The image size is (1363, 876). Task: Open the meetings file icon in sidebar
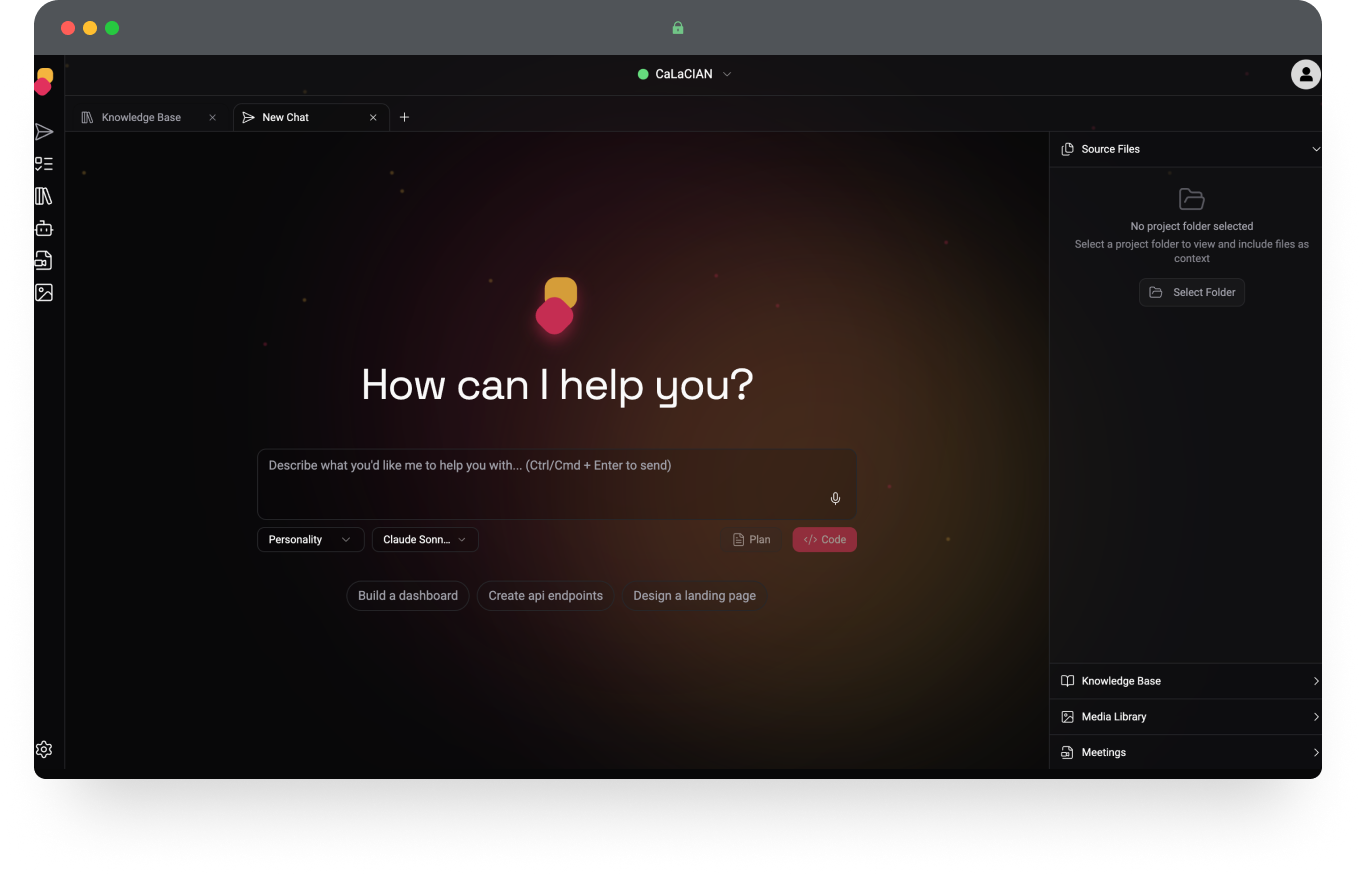[x=44, y=260]
